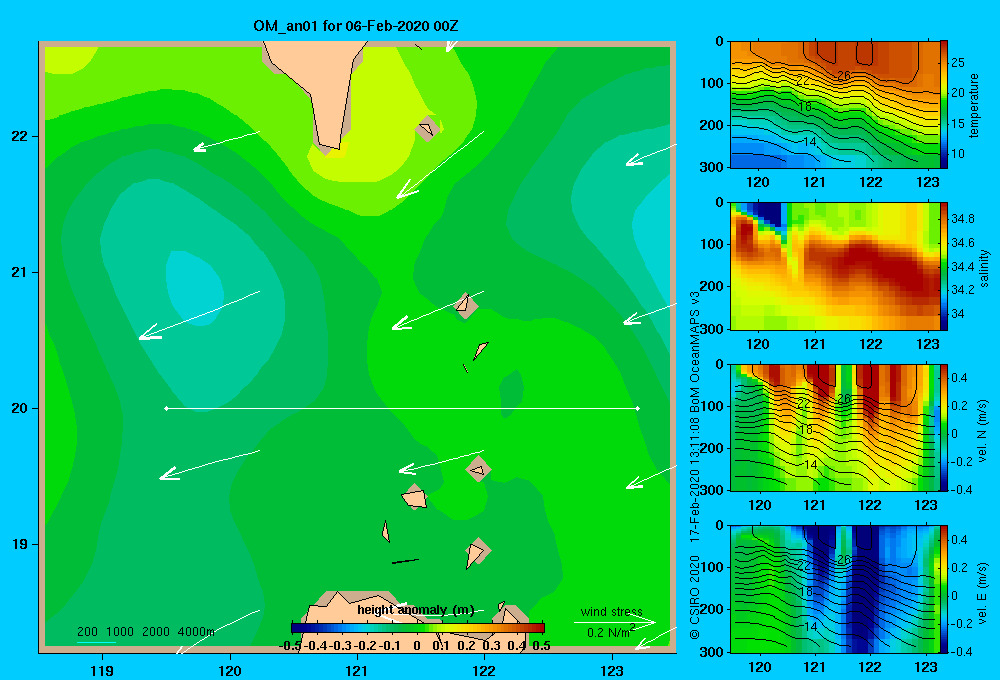Open the eastward velocity section panel

(835, 589)
